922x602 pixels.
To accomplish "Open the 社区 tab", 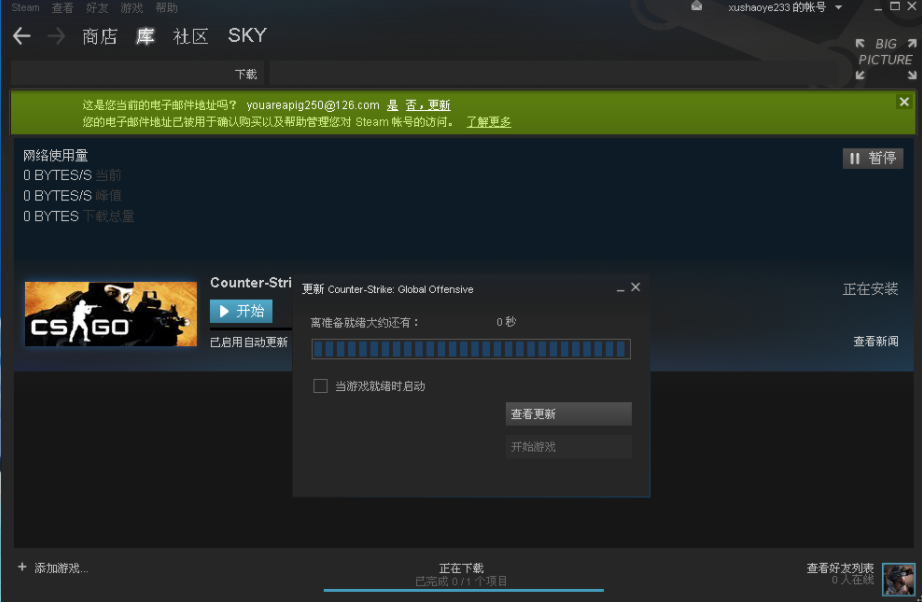I will 191,36.
